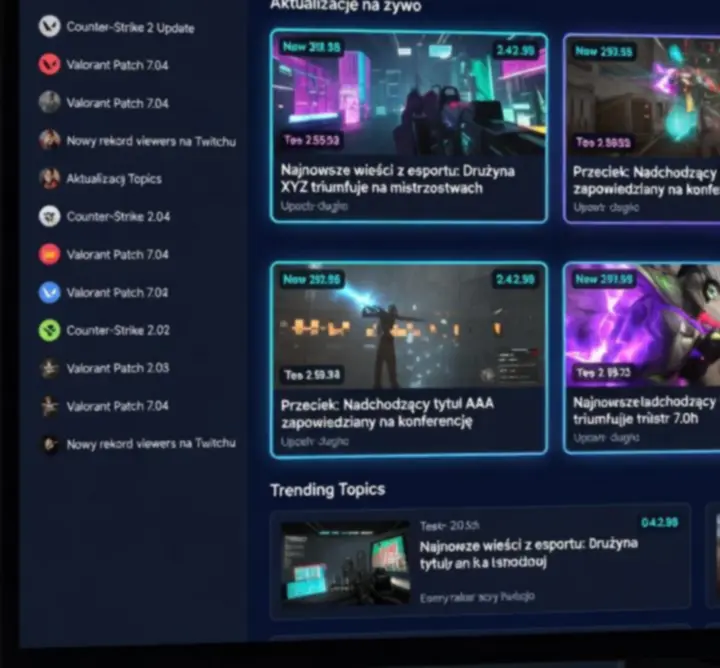The height and width of the screenshot is (668, 720).
Task: Click the Test- 20.5h label on trending card
Action: point(450,525)
